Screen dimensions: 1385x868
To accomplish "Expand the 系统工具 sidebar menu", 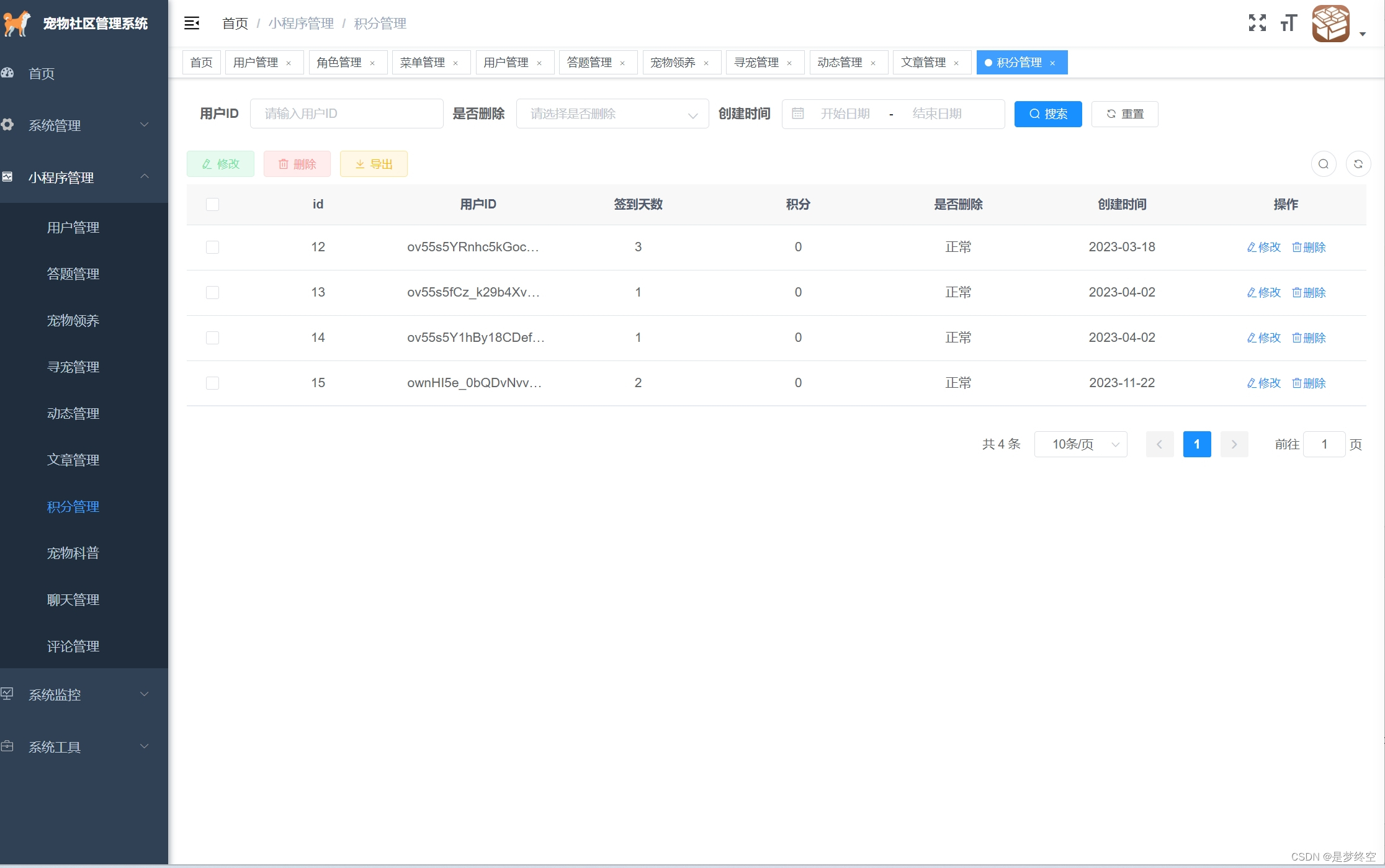I will coord(84,746).
